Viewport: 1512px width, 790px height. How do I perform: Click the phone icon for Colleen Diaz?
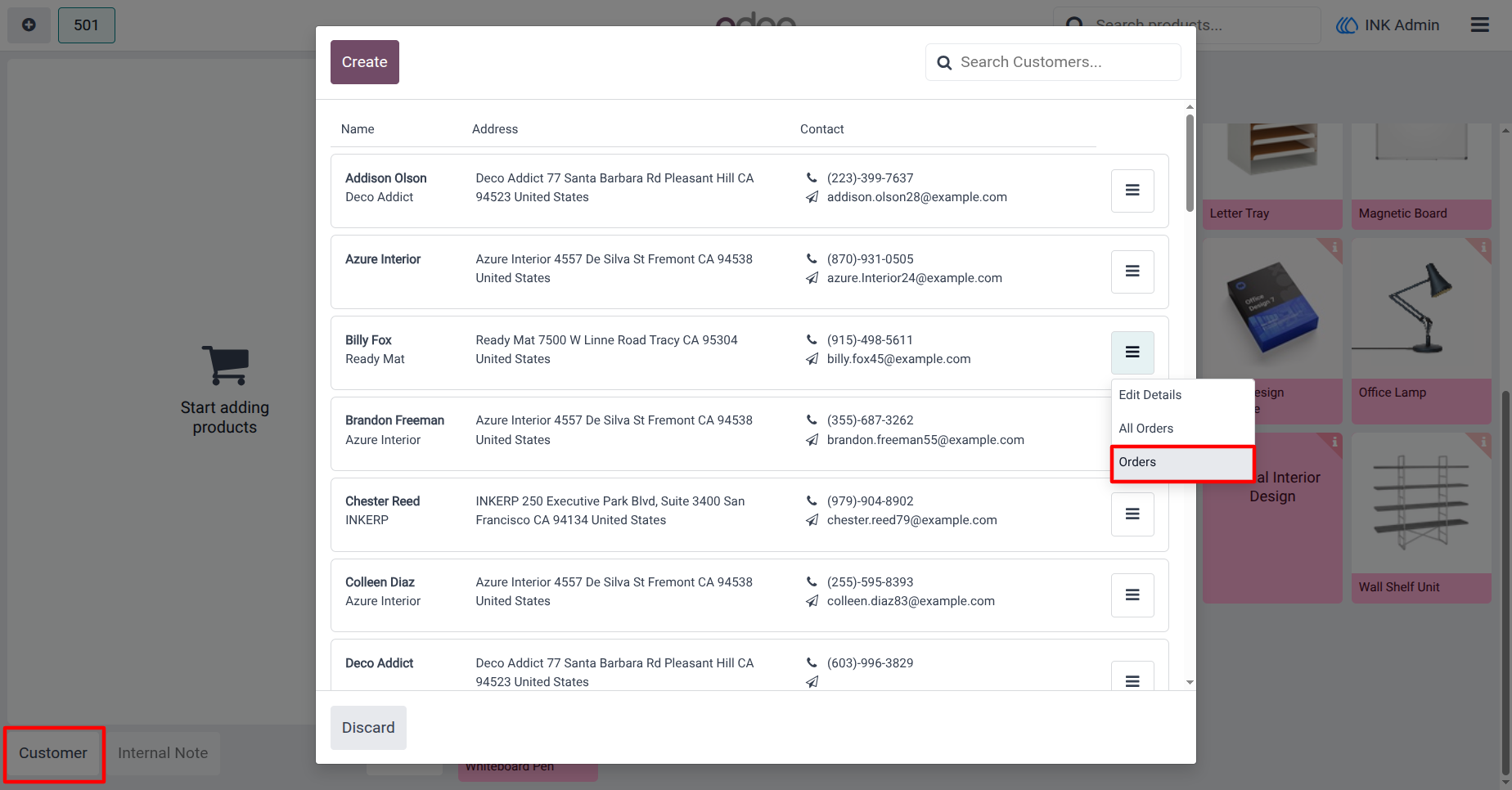[x=812, y=581]
